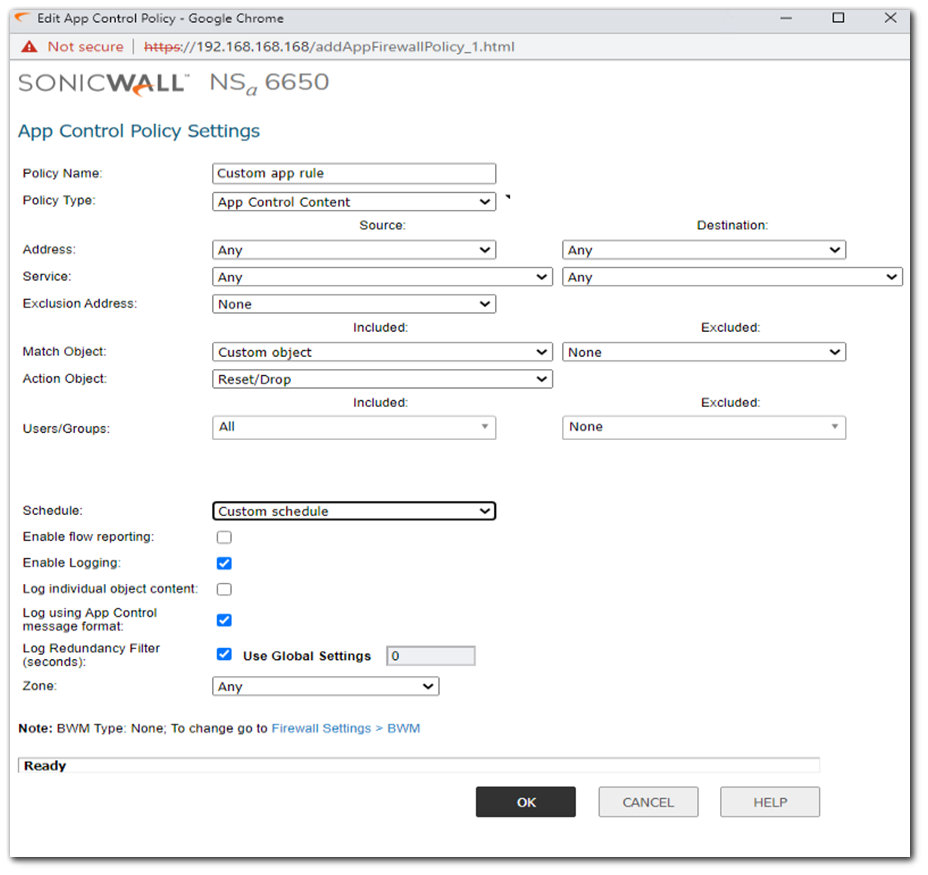928x875 pixels.
Task: Click the SonicWall favicon in title bar
Action: [x=22, y=18]
